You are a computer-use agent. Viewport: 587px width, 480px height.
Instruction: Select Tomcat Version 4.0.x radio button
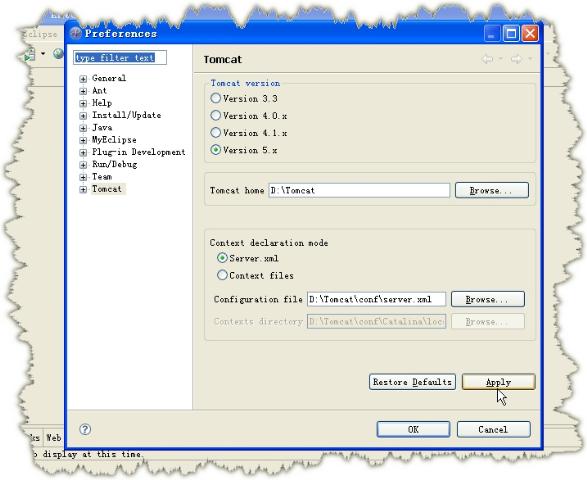pos(215,115)
